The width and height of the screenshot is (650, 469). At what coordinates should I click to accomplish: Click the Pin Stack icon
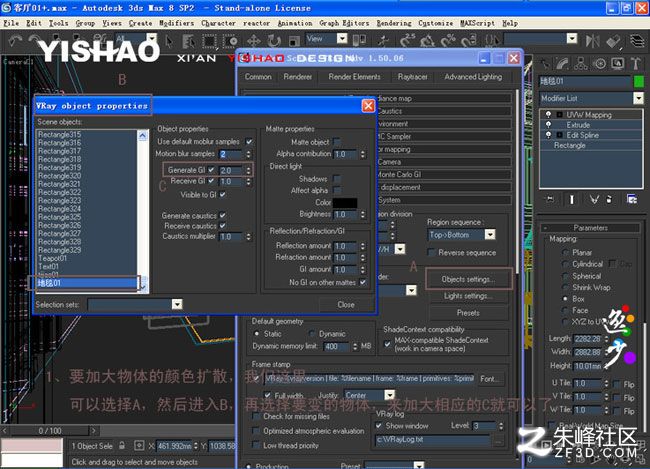[x=550, y=199]
